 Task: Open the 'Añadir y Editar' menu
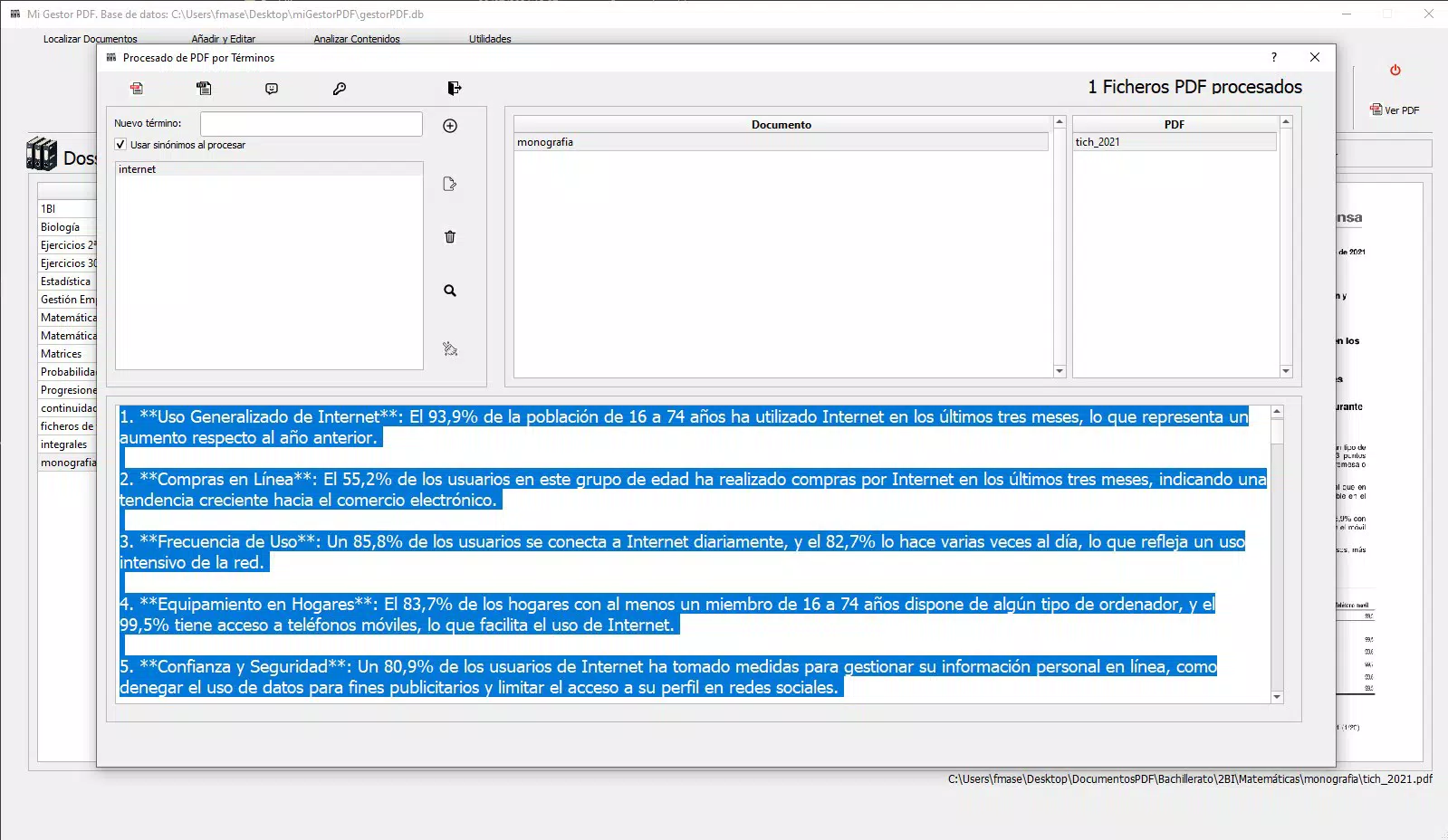224,39
